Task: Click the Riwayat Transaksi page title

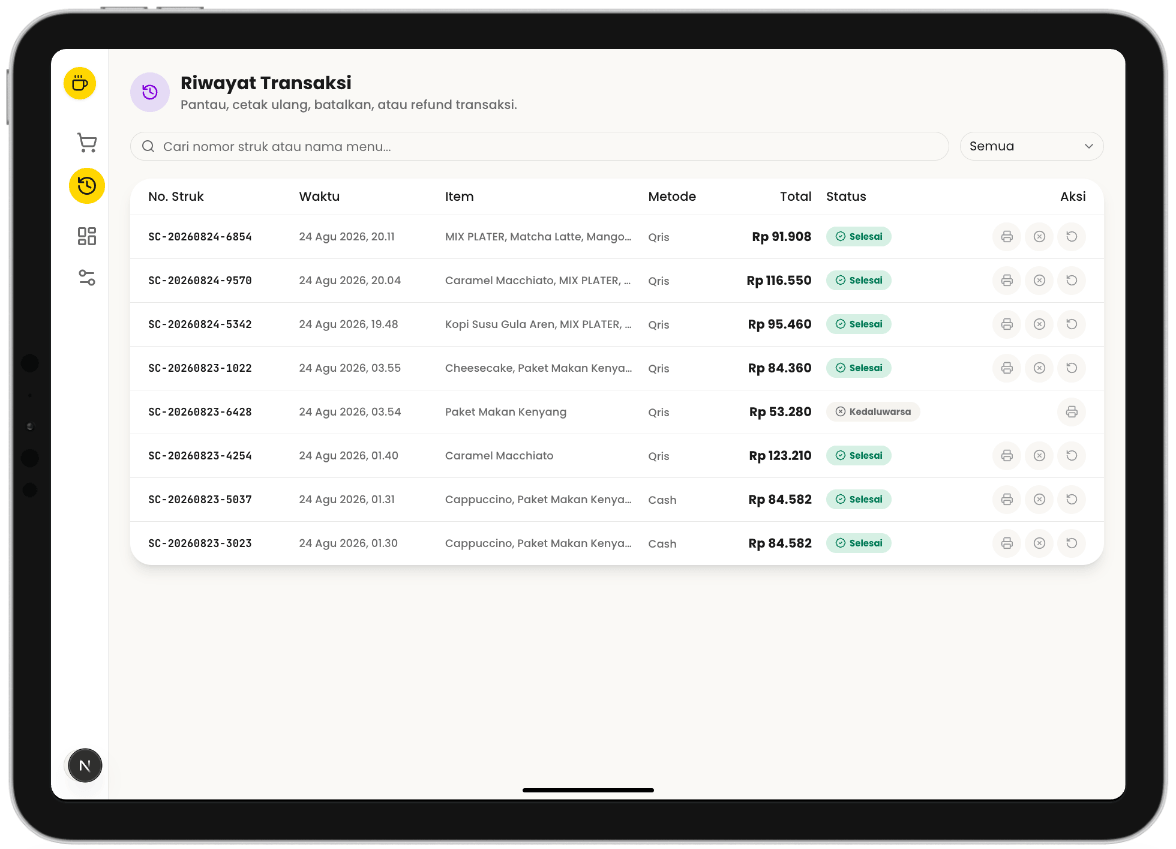Action: (x=266, y=82)
